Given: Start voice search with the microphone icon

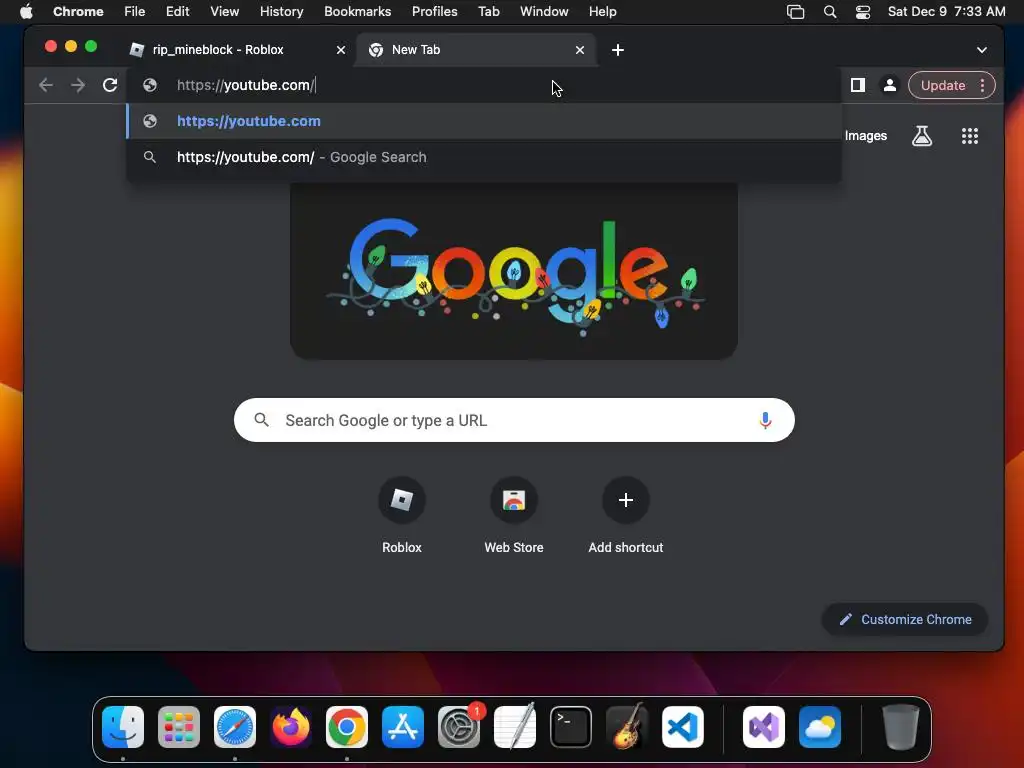Looking at the screenshot, I should pyautogui.click(x=765, y=420).
